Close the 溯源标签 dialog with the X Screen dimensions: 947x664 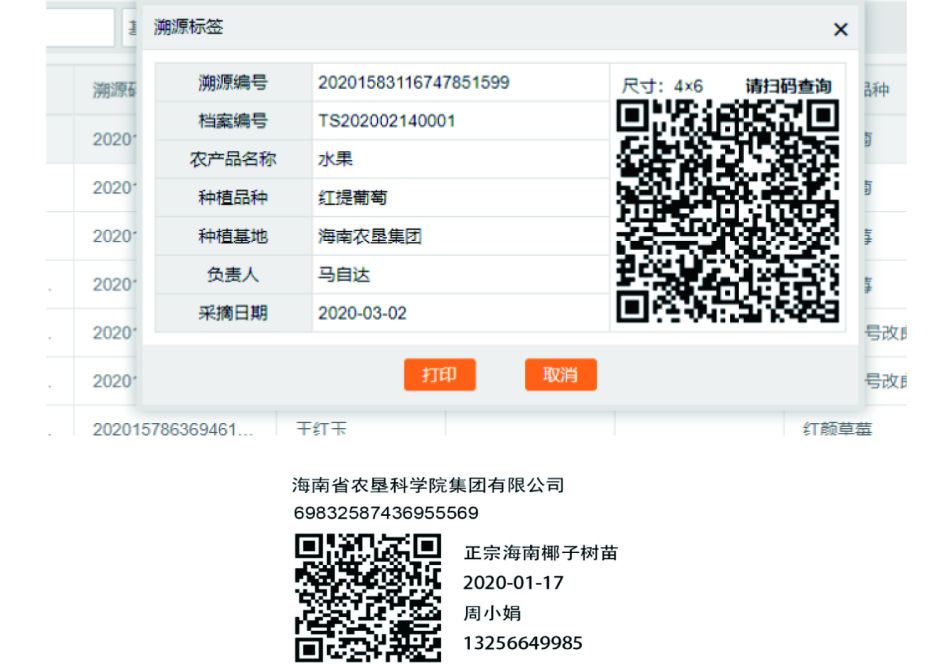click(840, 29)
